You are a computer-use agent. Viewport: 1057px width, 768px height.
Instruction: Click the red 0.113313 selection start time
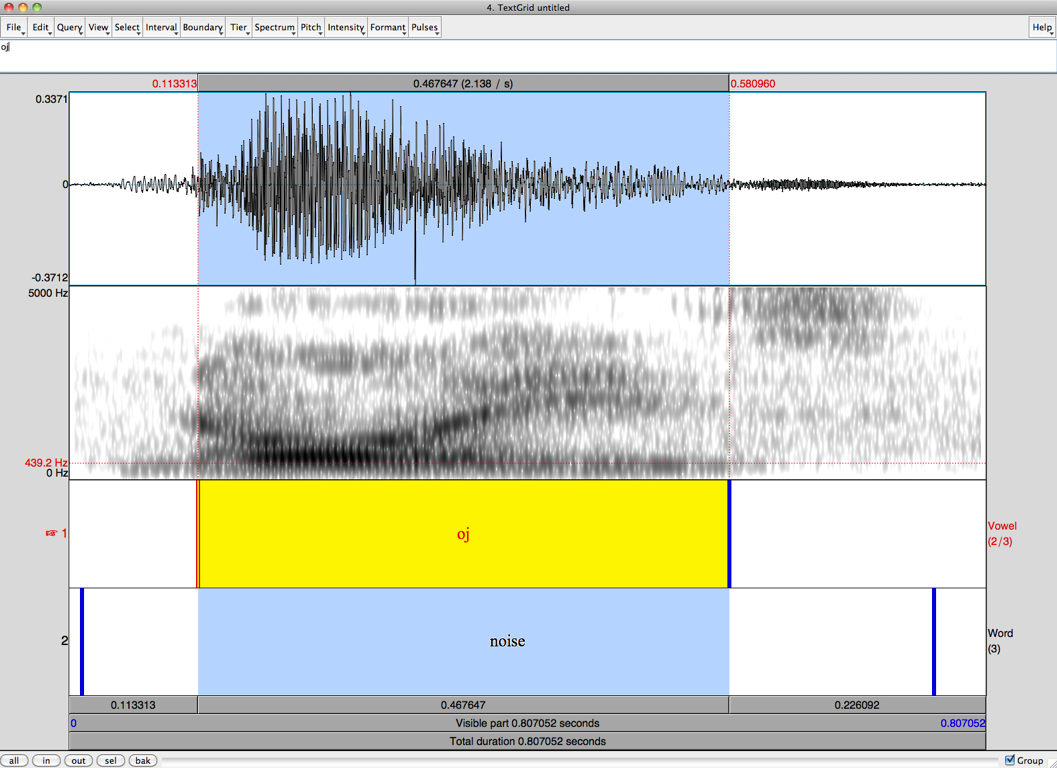(x=174, y=84)
